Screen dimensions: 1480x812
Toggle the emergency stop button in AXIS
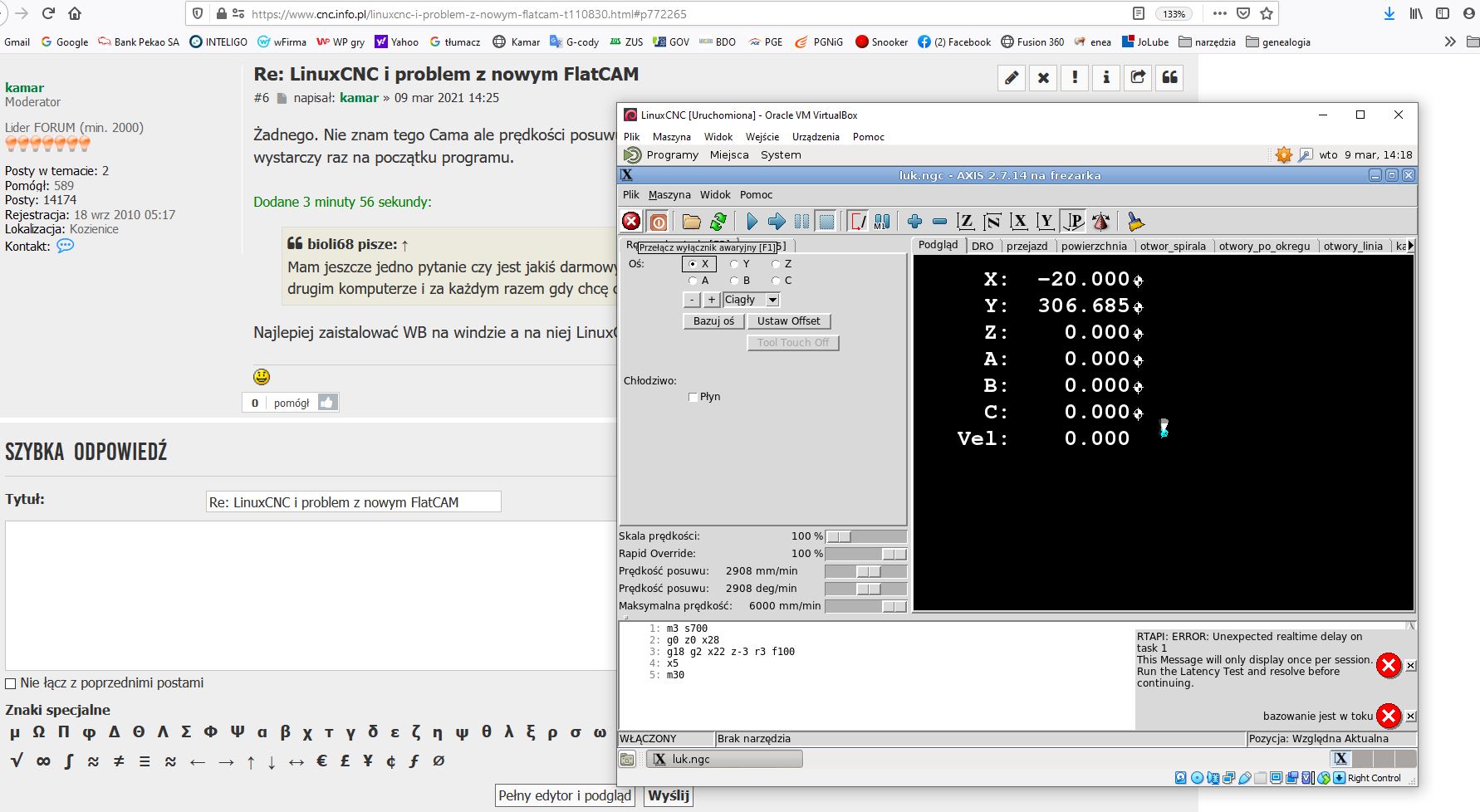[631, 222]
